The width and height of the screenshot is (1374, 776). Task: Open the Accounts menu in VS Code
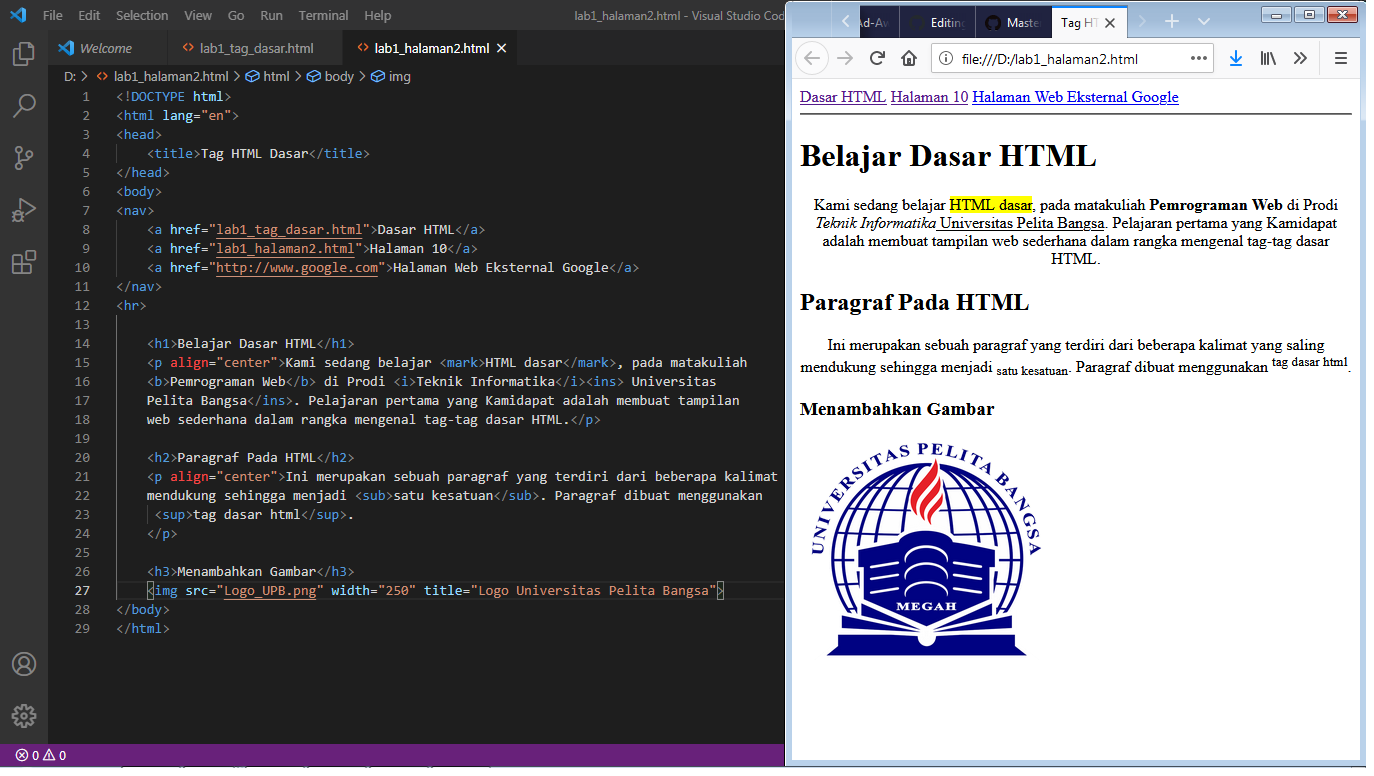point(24,664)
